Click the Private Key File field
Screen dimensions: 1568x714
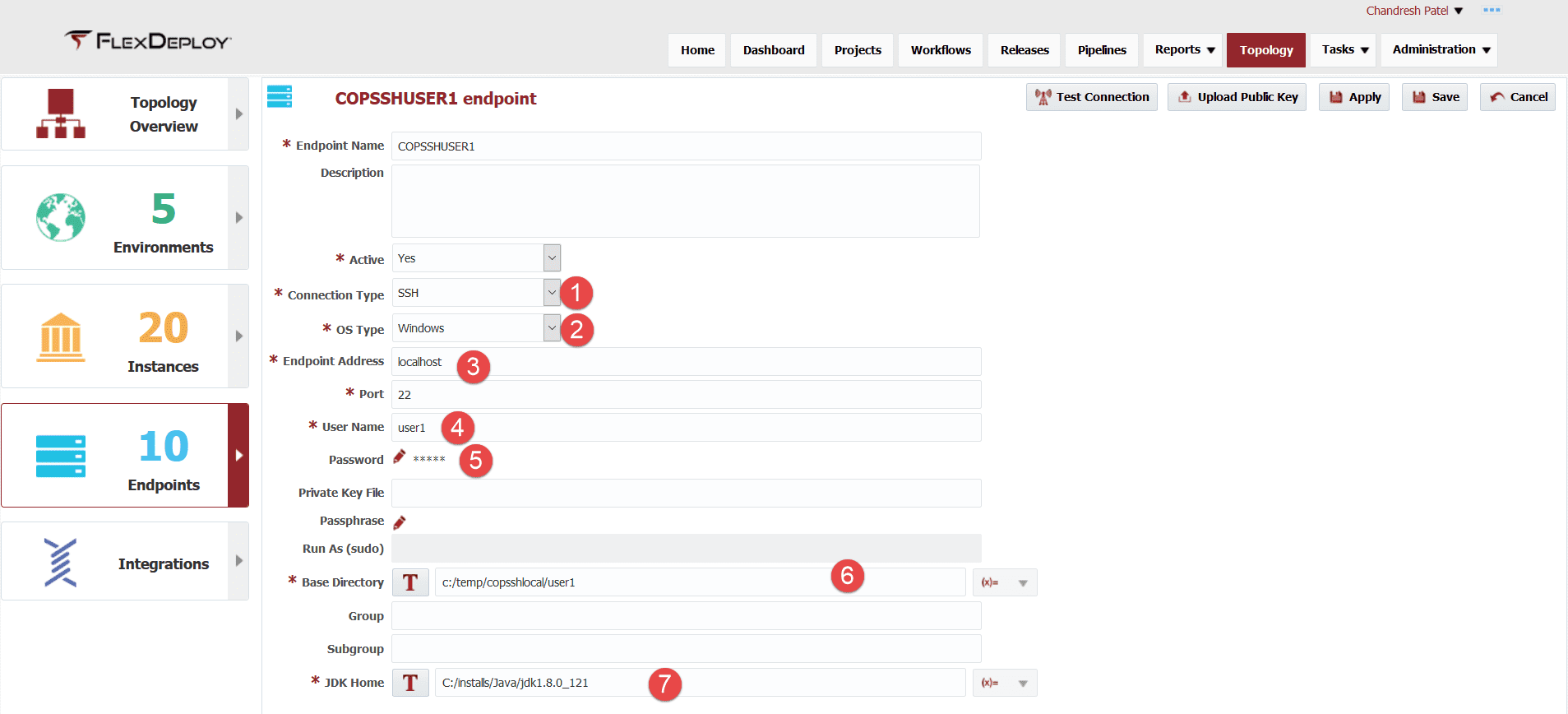coord(687,494)
